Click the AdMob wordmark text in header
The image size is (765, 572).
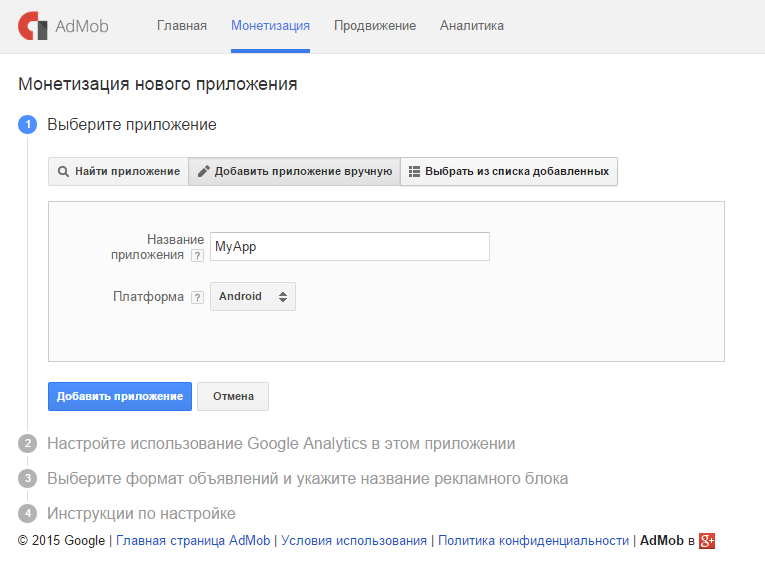click(82, 26)
